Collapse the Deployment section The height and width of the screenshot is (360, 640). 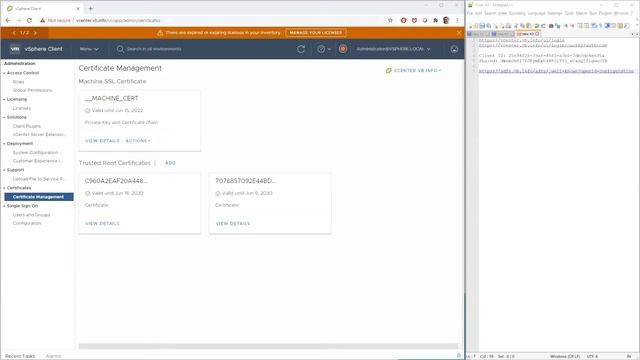click(4, 144)
